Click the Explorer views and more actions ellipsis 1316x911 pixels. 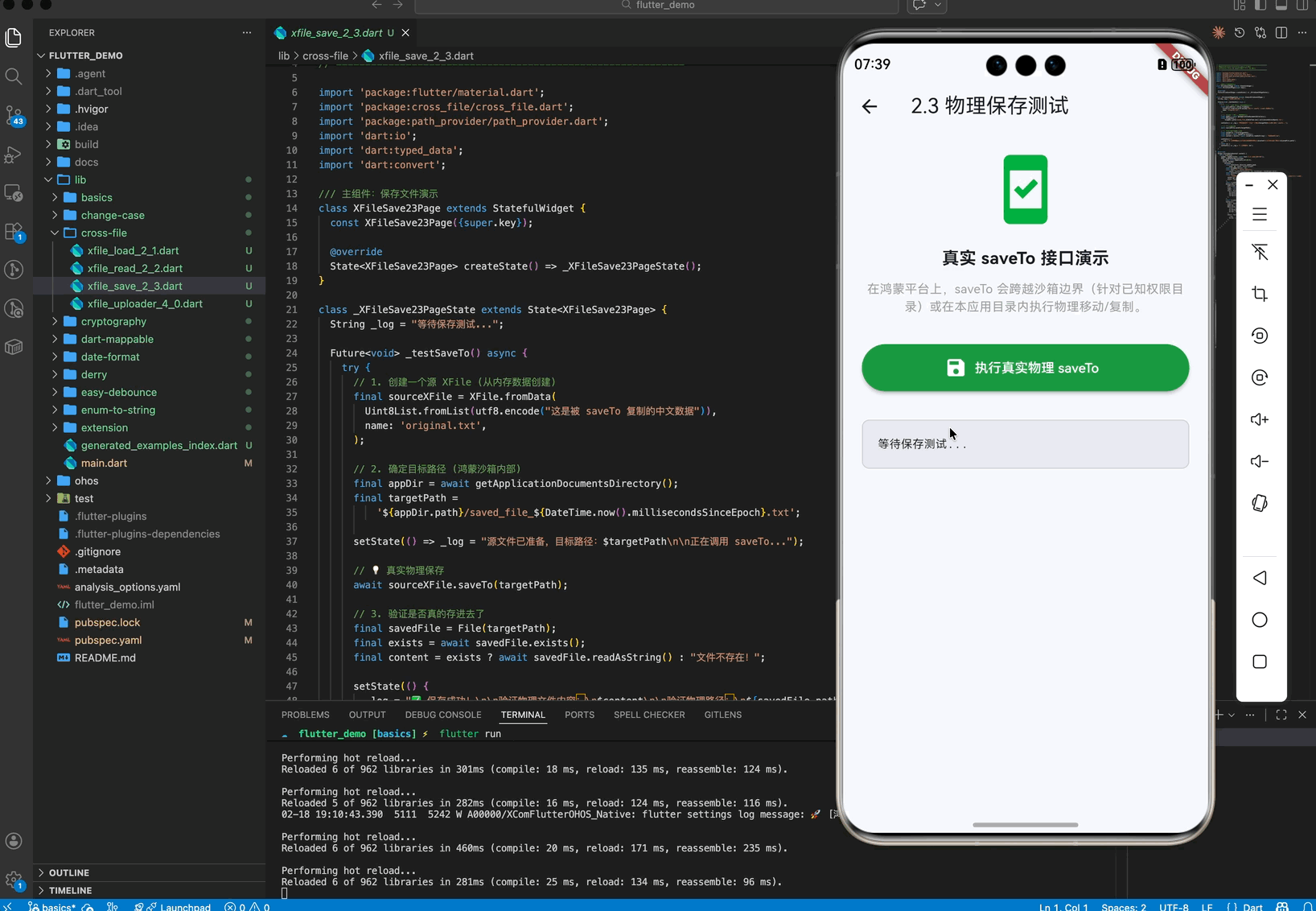coord(247,33)
